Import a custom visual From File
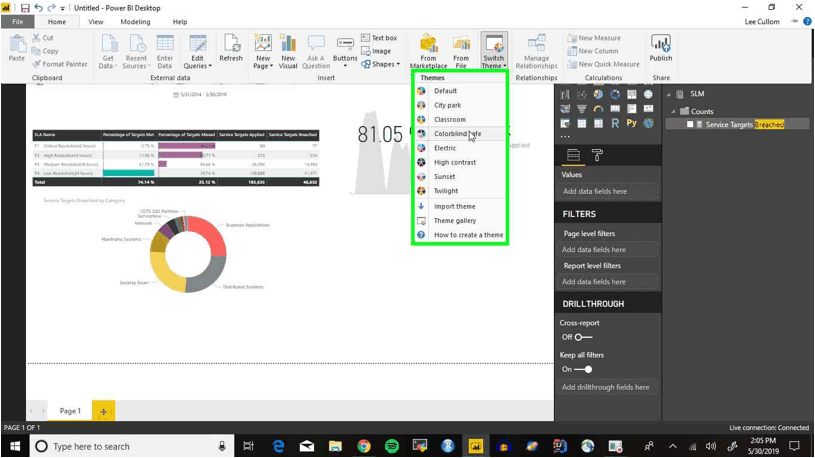The image size is (815, 458). (x=461, y=51)
